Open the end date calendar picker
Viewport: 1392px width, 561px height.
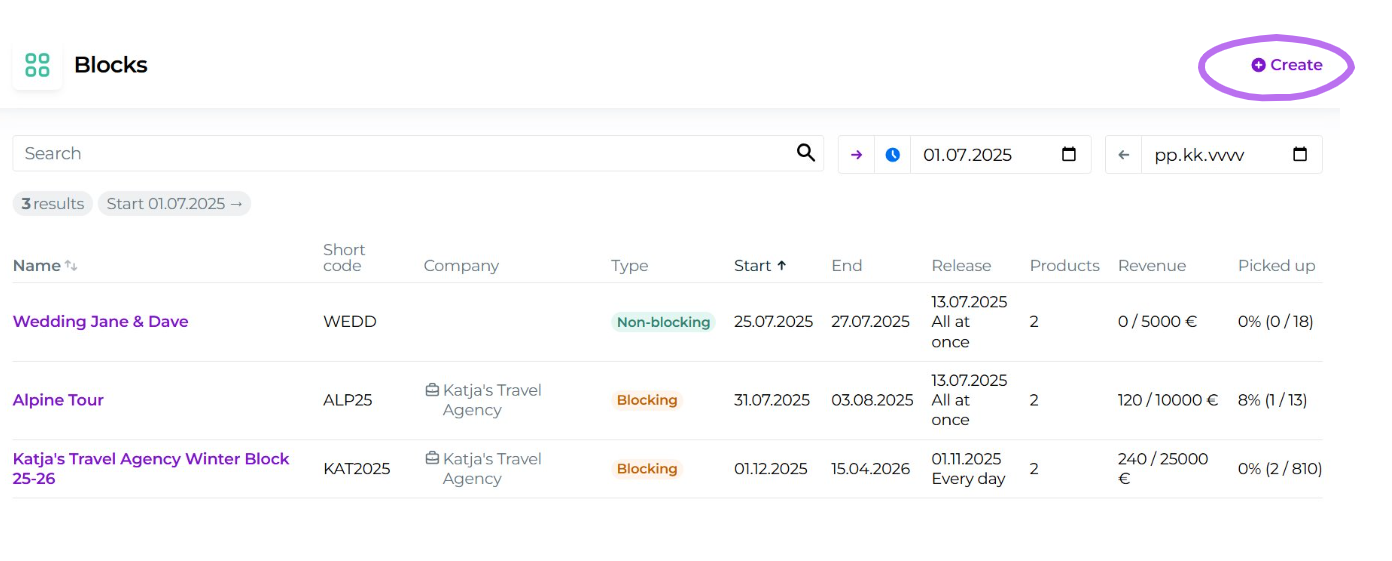coord(1299,155)
